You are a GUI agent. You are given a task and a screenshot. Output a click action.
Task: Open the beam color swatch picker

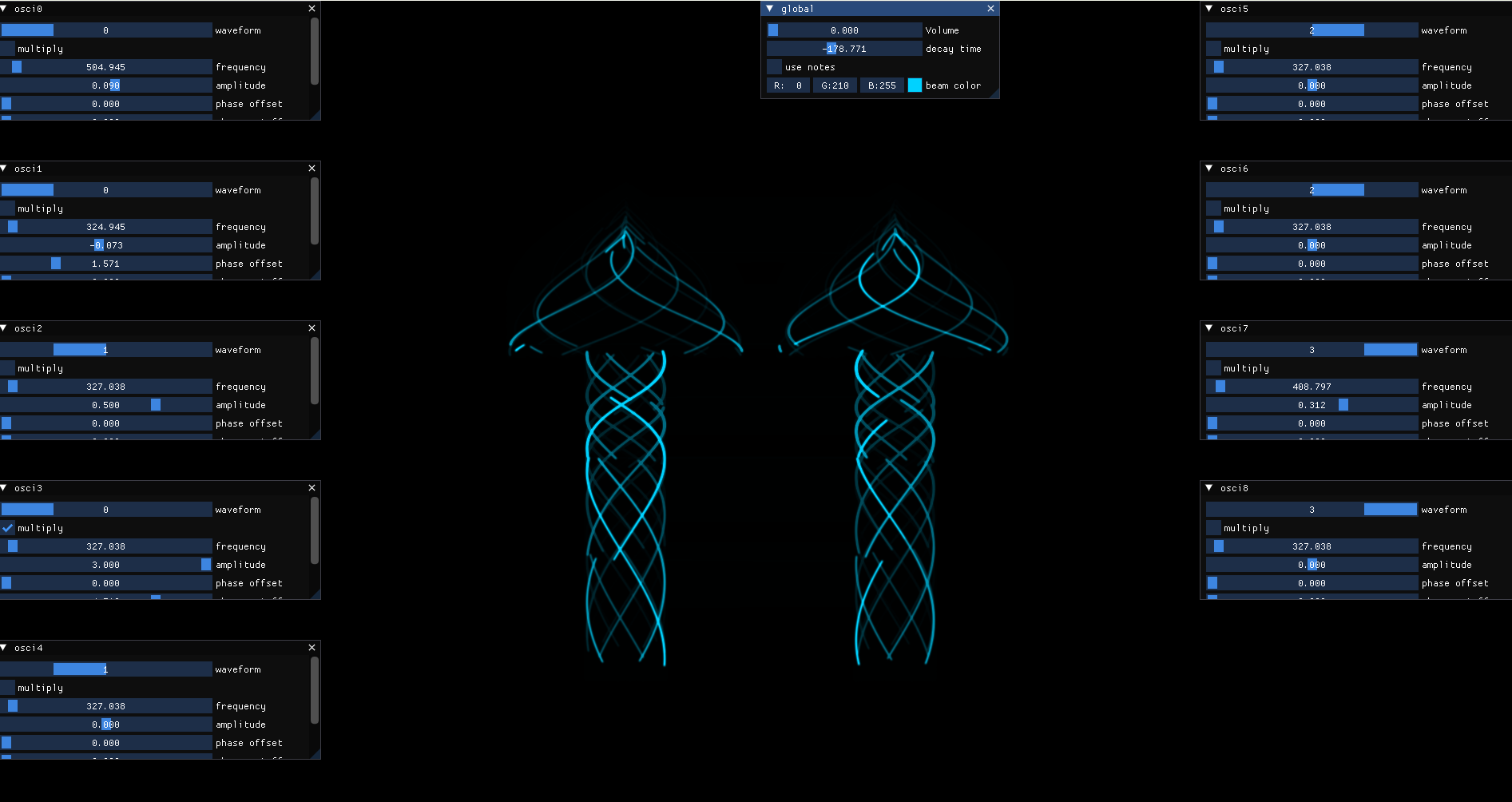915,85
